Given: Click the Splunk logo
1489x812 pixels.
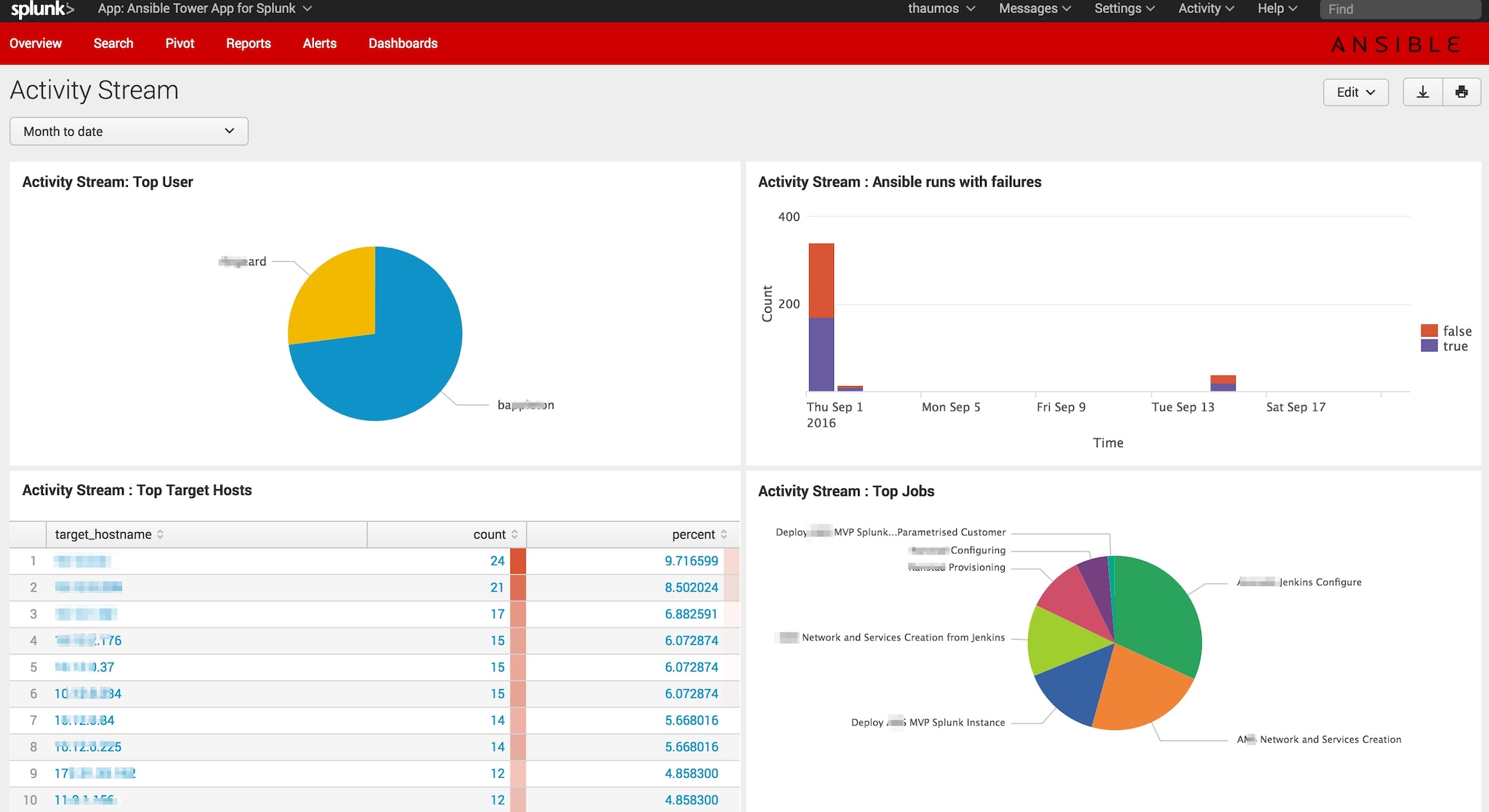Looking at the screenshot, I should click(42, 9).
